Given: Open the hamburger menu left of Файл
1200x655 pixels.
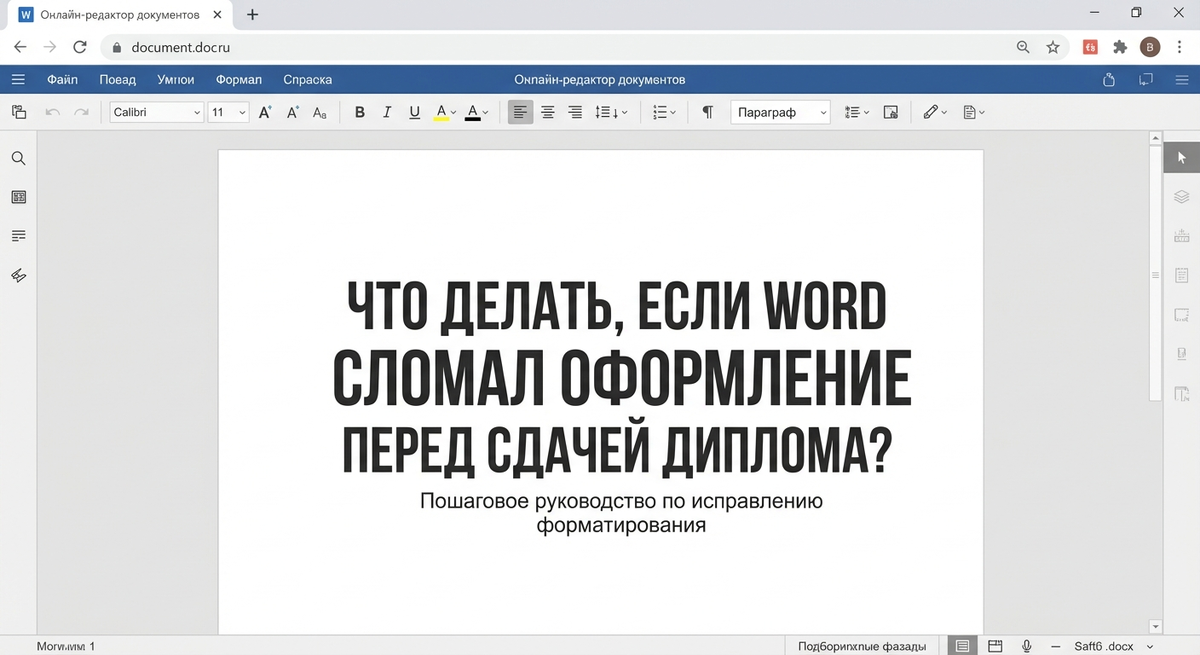Looking at the screenshot, I should (18, 80).
